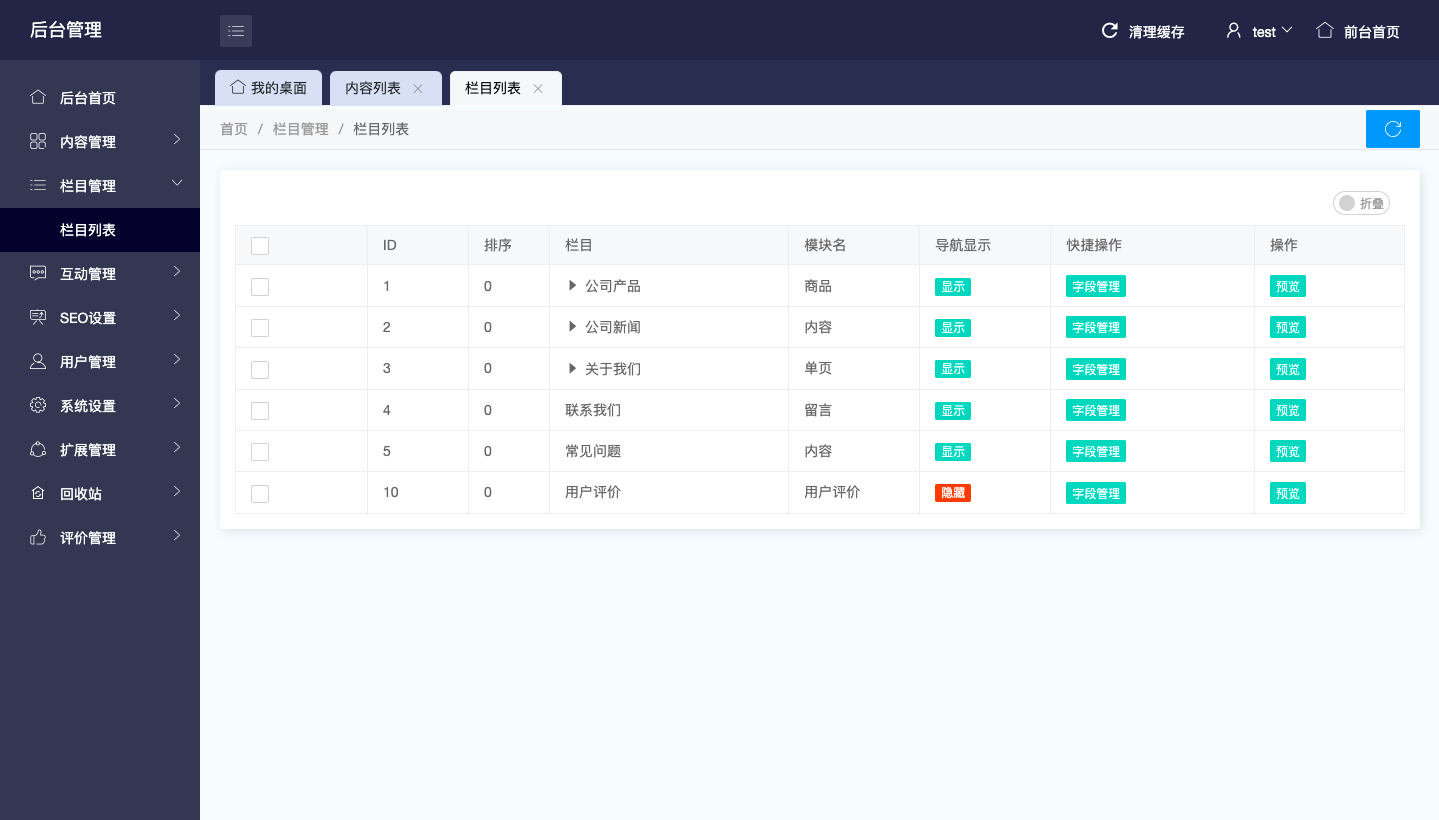Click the SEO设置 sidebar icon

(38, 318)
